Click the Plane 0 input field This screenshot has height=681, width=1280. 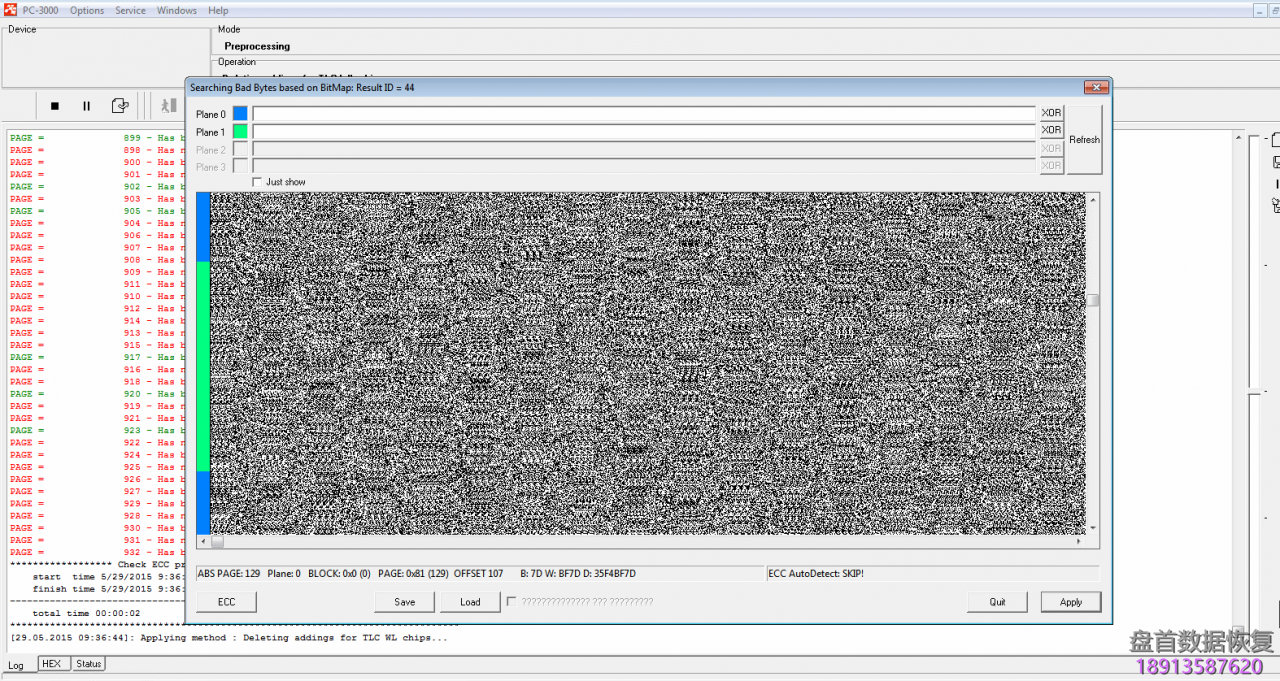643,114
